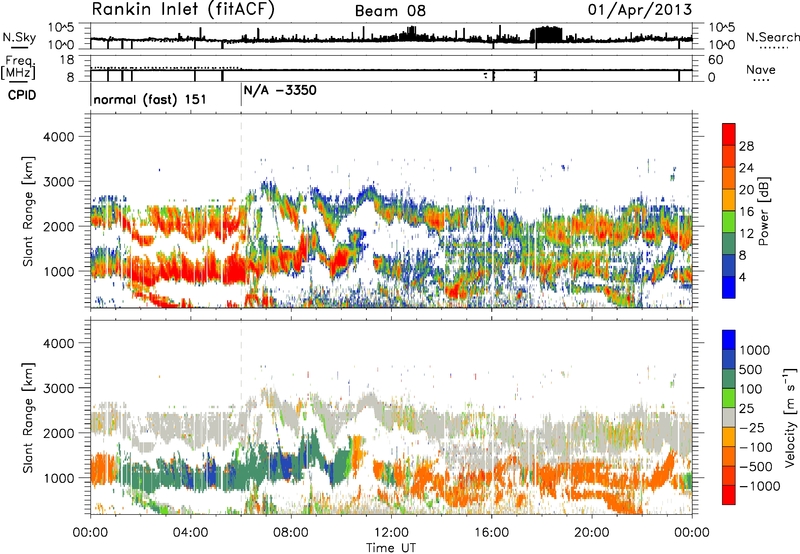This screenshot has height=554, width=800.
Task: Click the '-25' tick on the Velocity colorbar
Action: (751, 427)
